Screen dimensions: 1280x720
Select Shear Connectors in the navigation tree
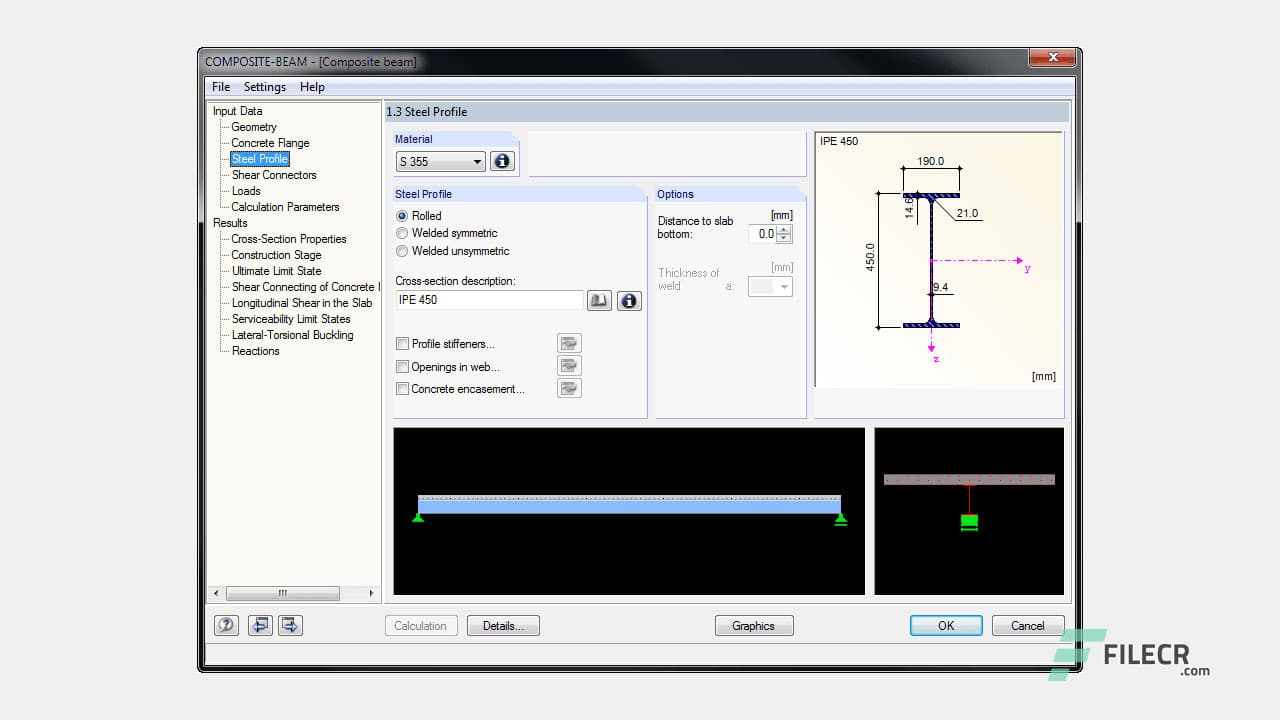click(274, 175)
